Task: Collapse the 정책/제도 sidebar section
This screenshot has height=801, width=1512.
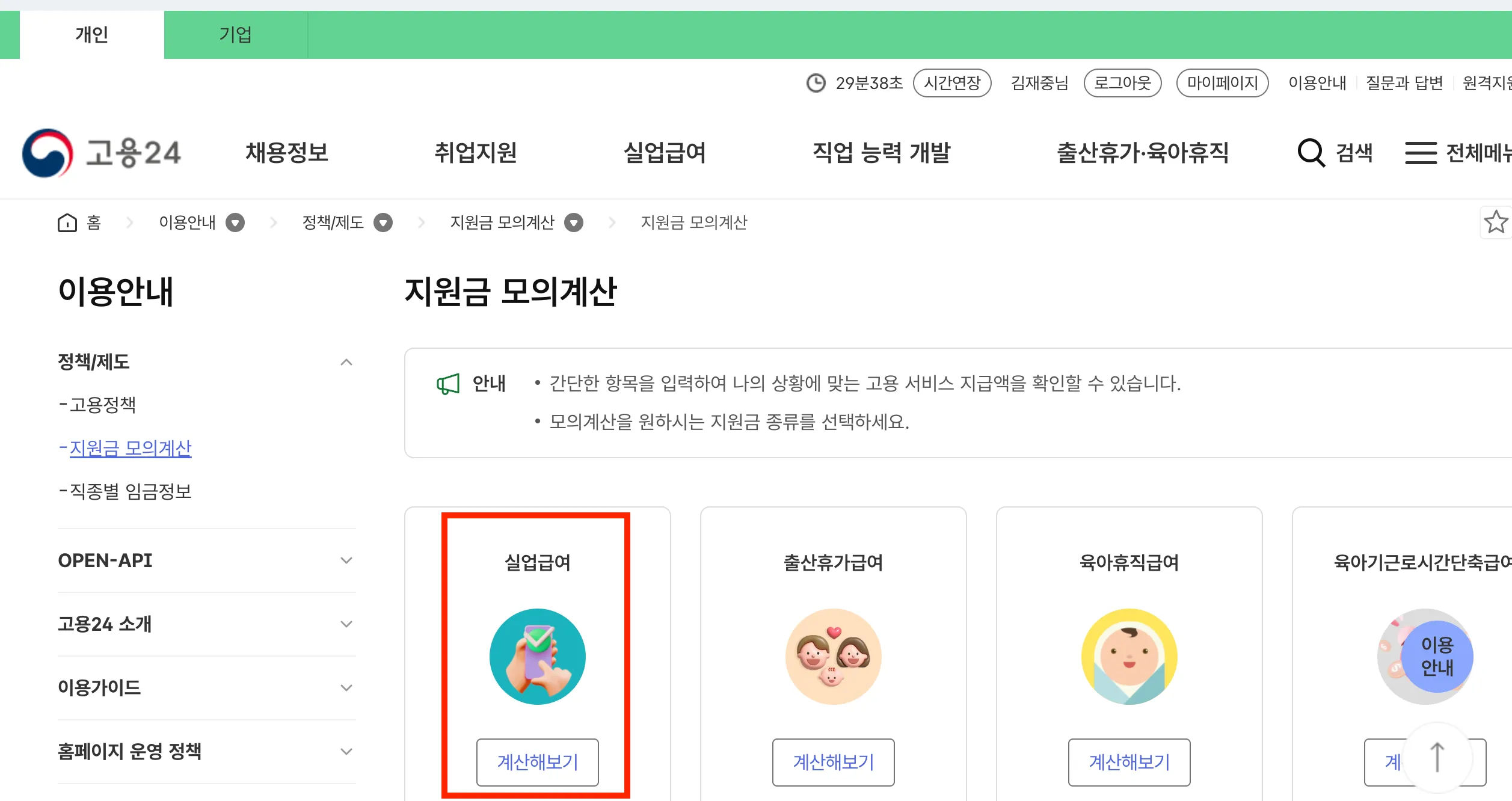Action: [346, 361]
